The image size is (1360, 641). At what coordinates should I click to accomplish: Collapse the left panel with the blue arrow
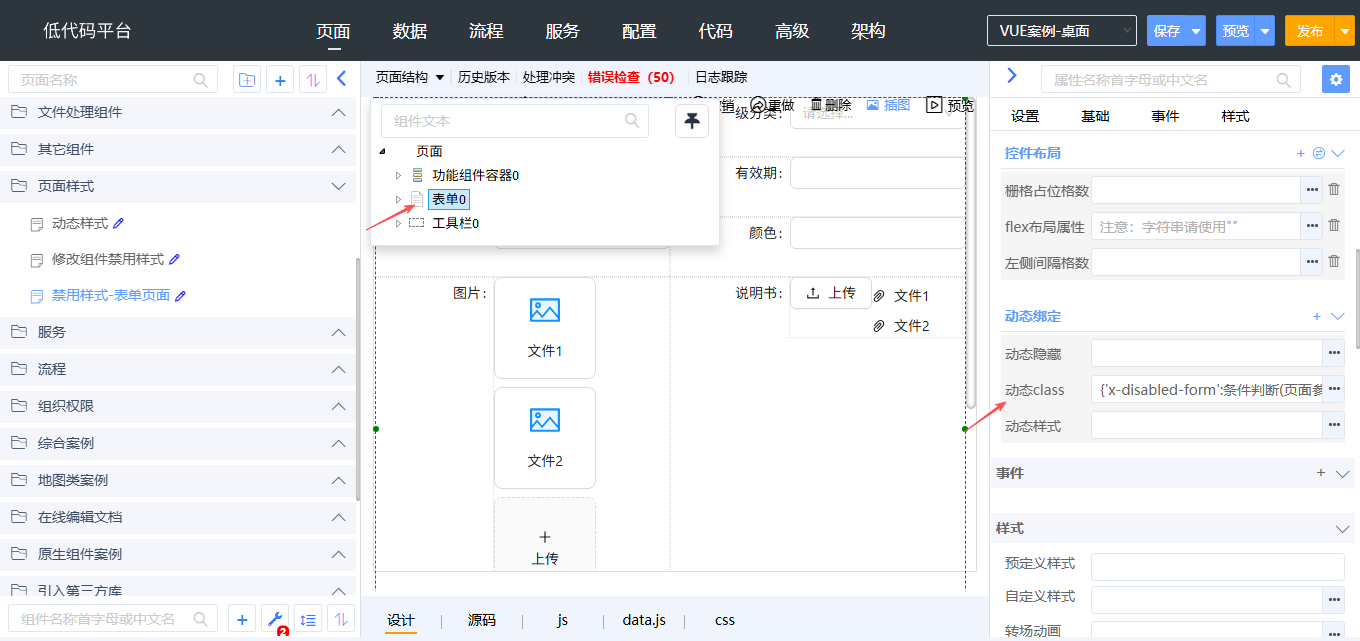pos(341,79)
